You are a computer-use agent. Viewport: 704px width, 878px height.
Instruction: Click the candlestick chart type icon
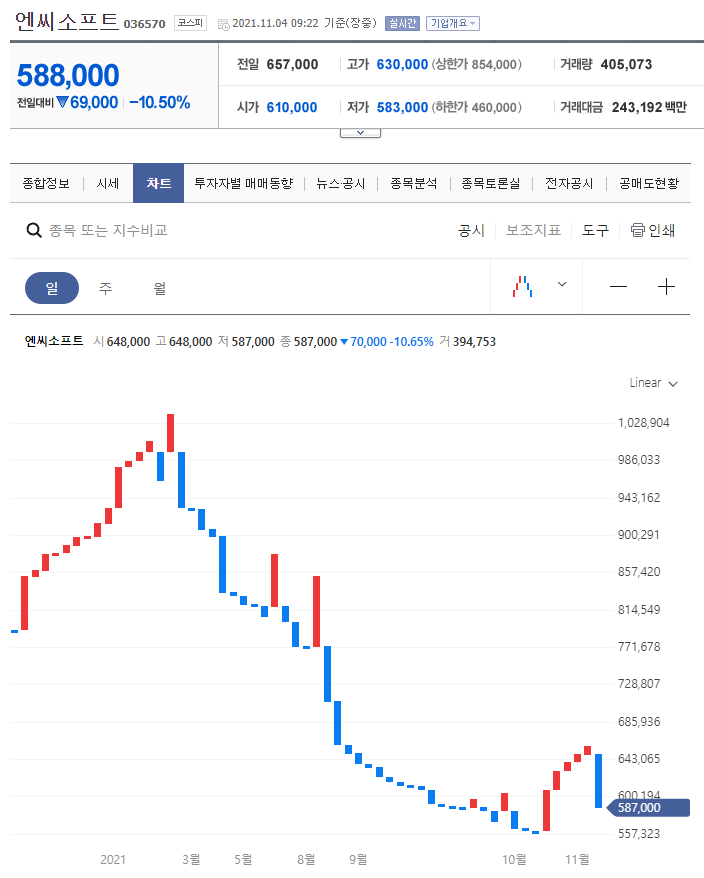tap(522, 287)
